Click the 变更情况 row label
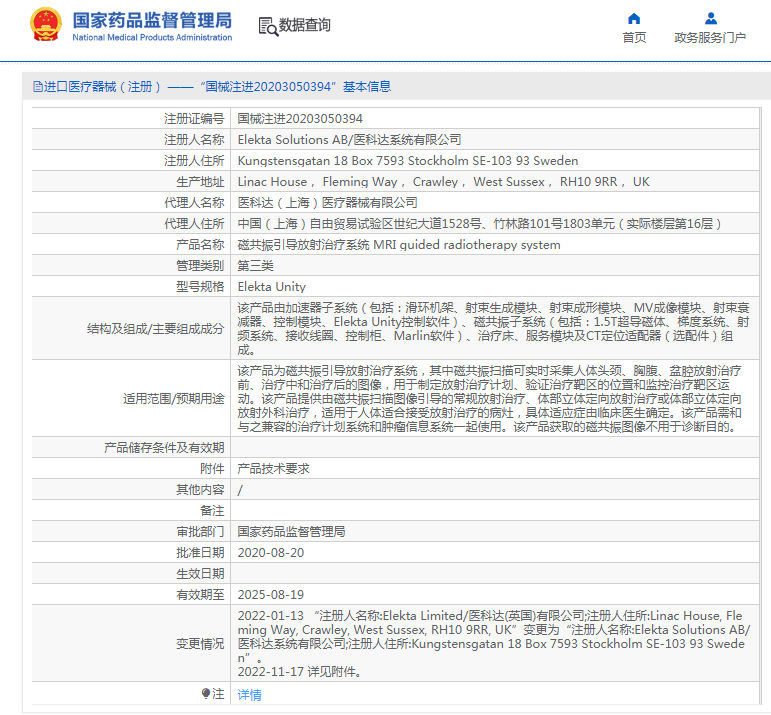 coord(200,644)
